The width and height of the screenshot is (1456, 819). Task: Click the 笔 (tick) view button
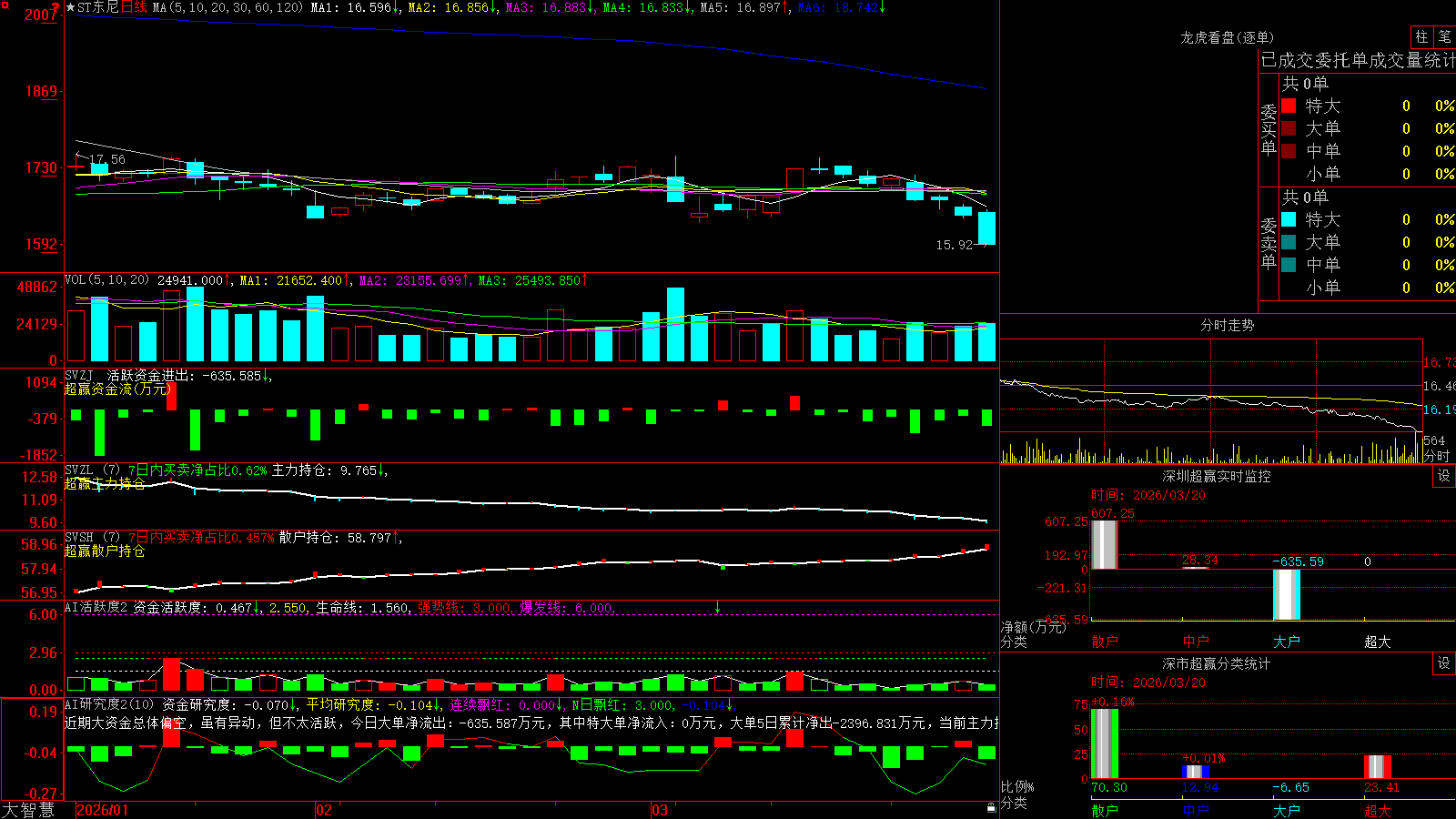click(1445, 36)
